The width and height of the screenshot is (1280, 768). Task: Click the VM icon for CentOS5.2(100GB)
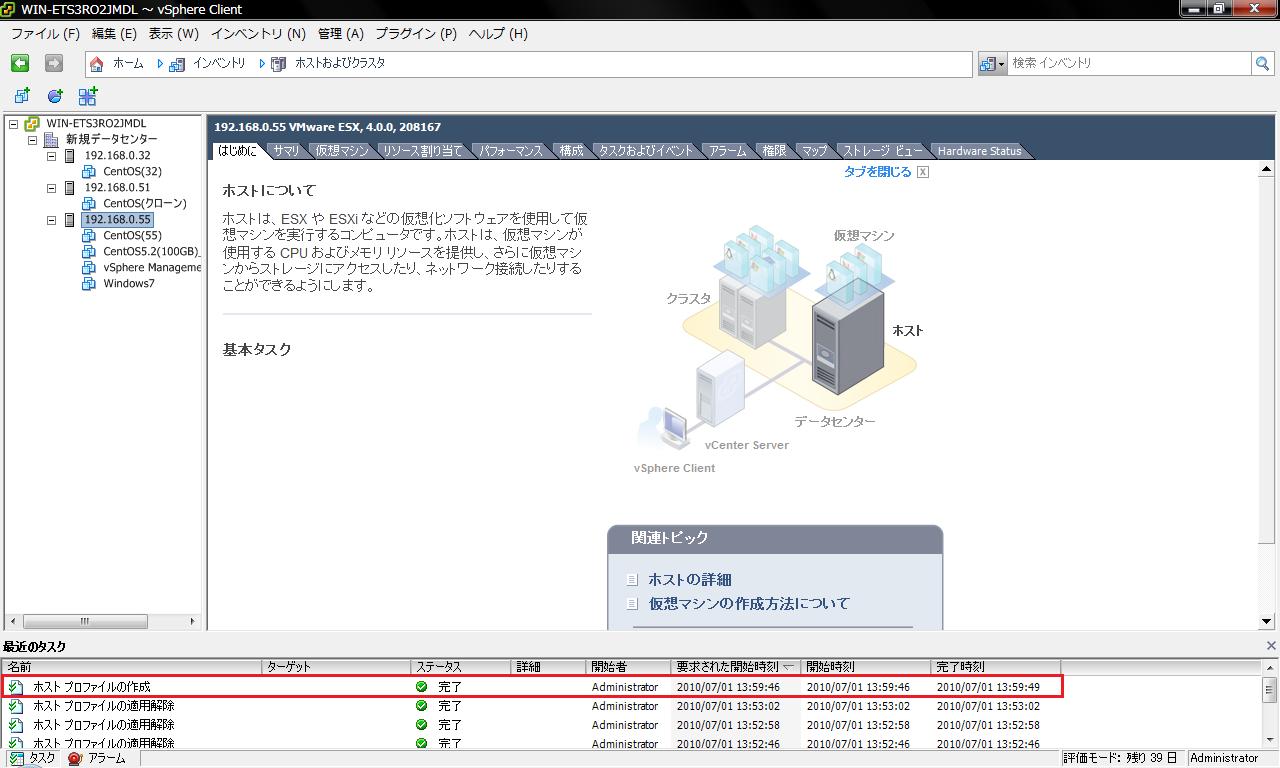[89, 252]
